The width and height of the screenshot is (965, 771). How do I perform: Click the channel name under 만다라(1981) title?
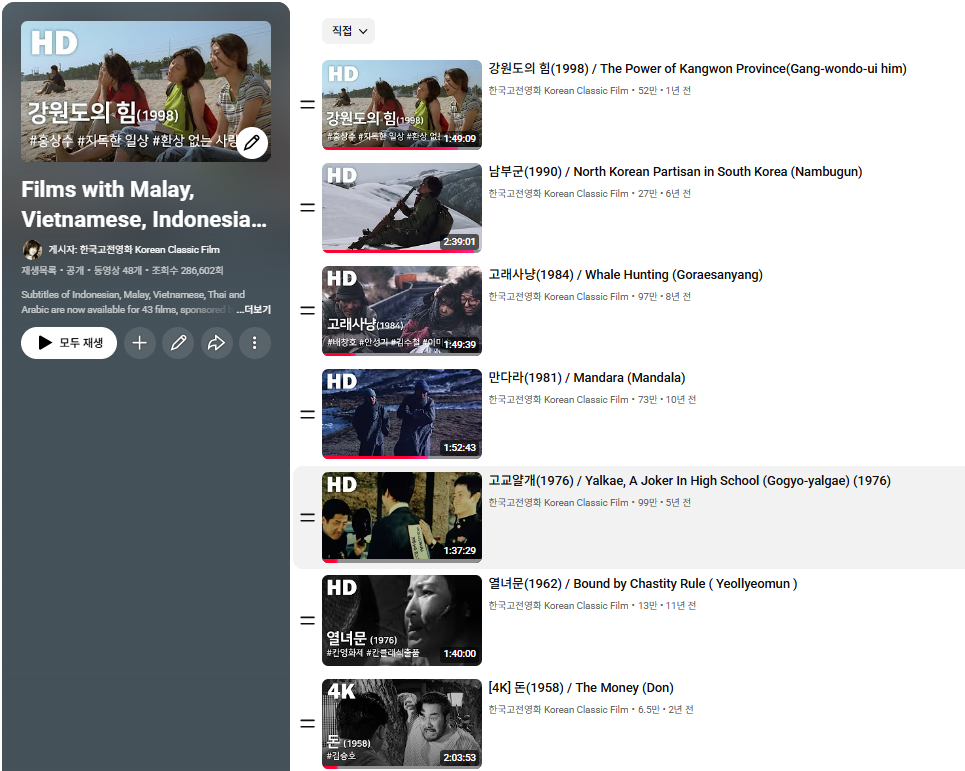pos(558,400)
